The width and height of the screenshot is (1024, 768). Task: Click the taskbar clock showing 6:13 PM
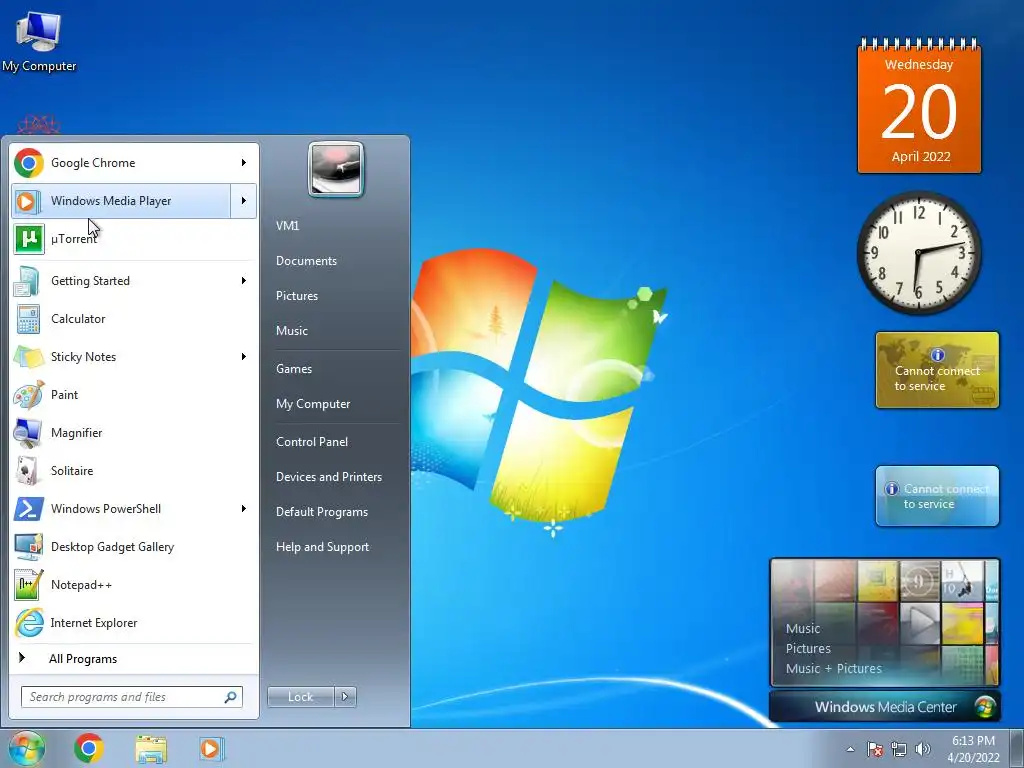(x=973, y=749)
